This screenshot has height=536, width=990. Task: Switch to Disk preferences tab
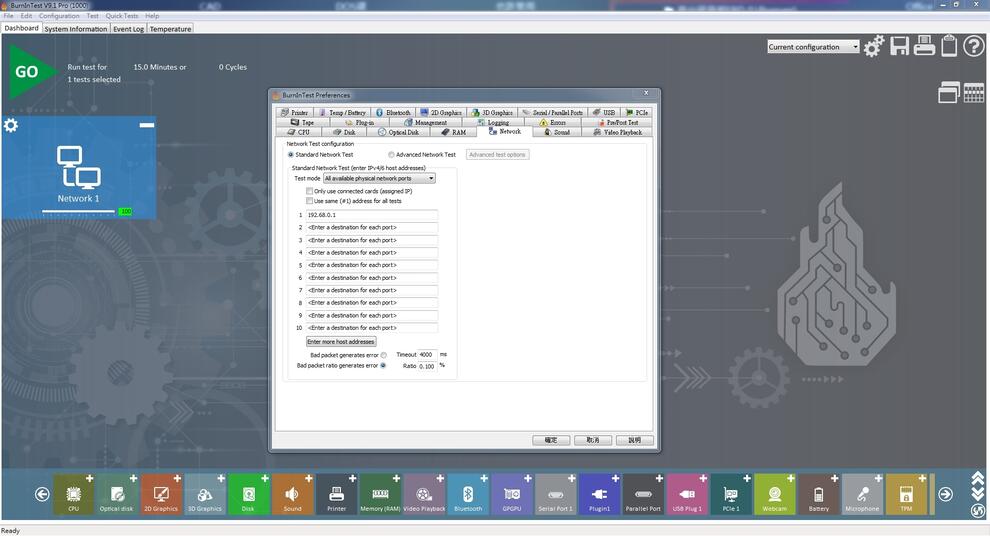point(345,133)
